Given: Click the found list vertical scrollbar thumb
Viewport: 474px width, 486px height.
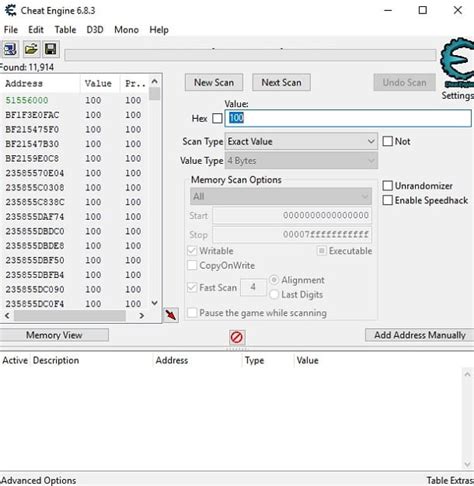Looking at the screenshot, I should (154, 93).
